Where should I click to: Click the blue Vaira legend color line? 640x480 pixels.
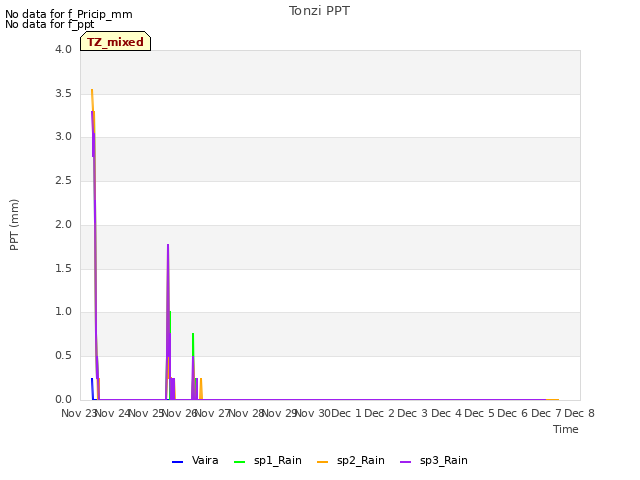tap(178, 462)
